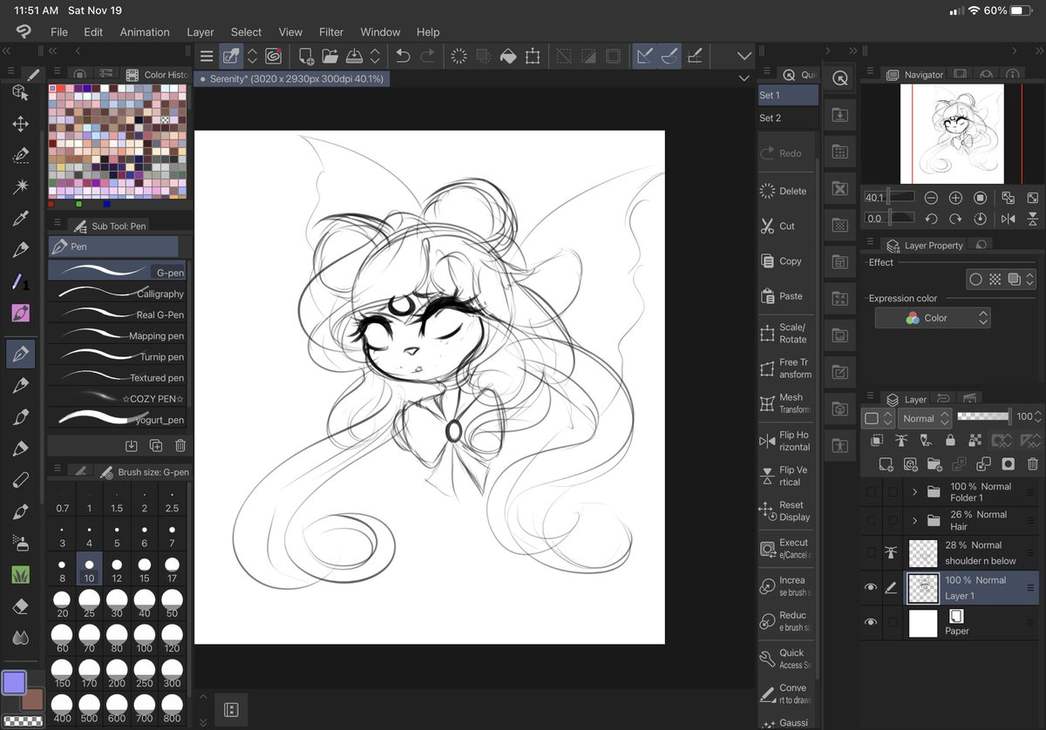The image size is (1046, 730).
Task: Expand the Hair layer folder
Action: 915,520
